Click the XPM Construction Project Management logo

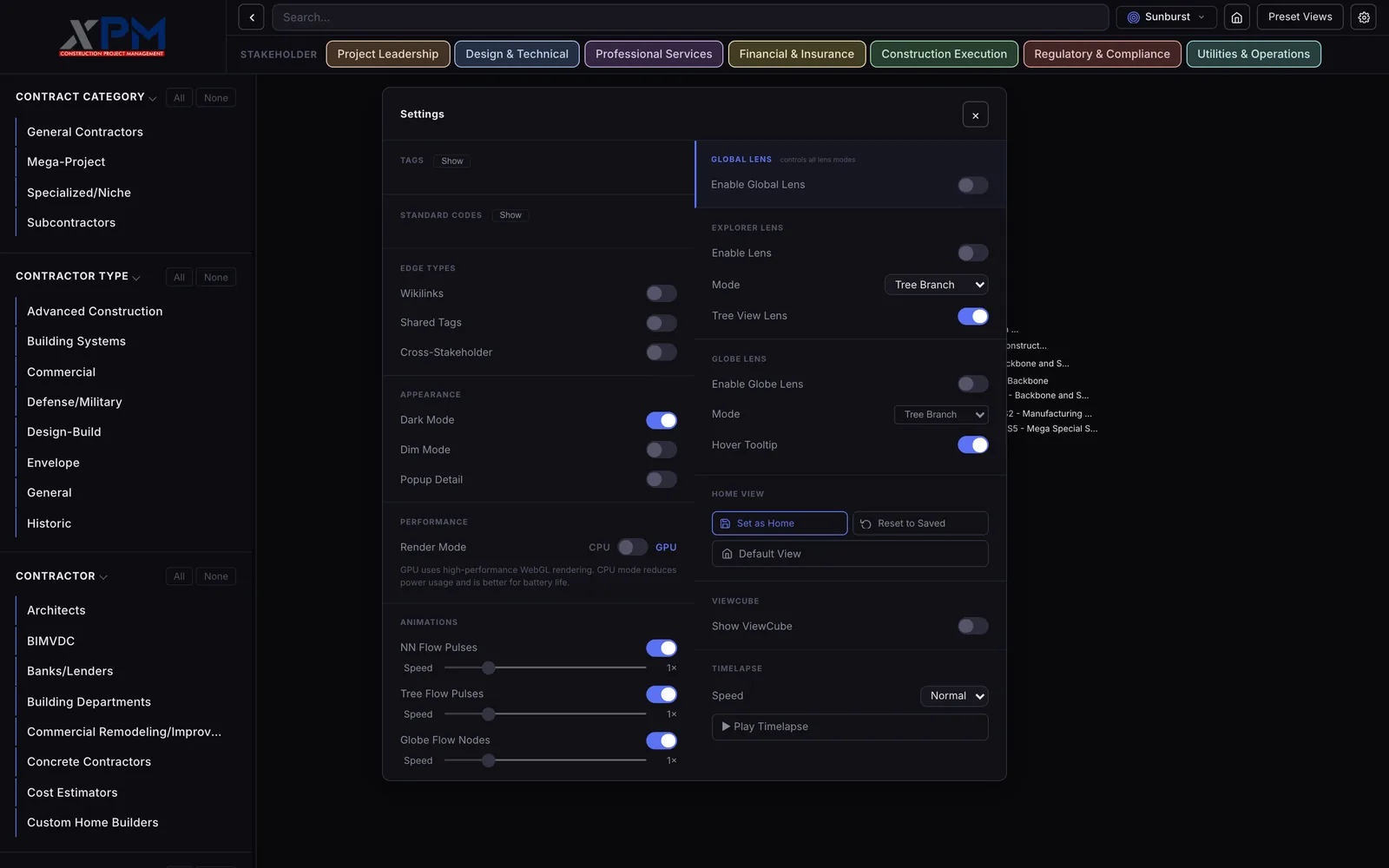click(x=113, y=36)
